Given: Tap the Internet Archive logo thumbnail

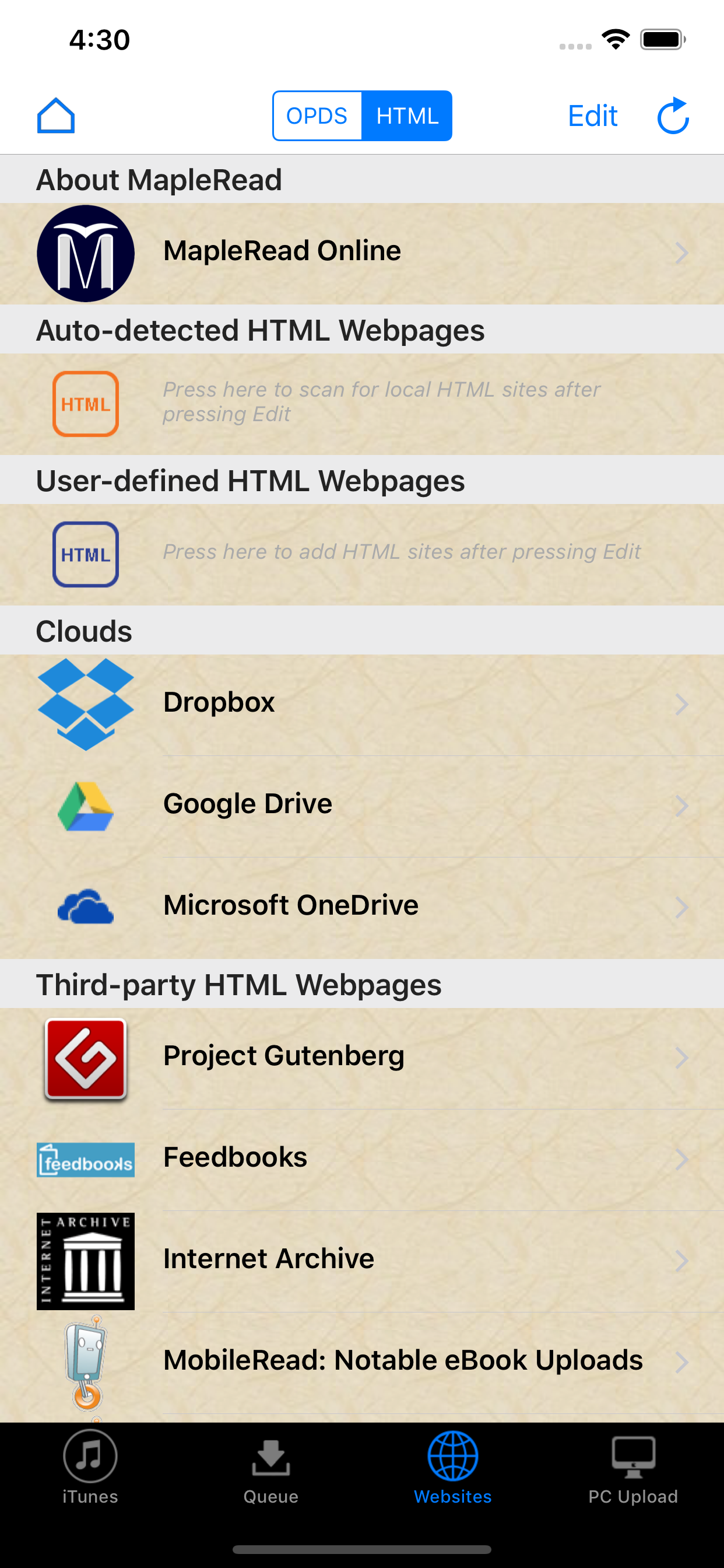Looking at the screenshot, I should (x=85, y=1261).
